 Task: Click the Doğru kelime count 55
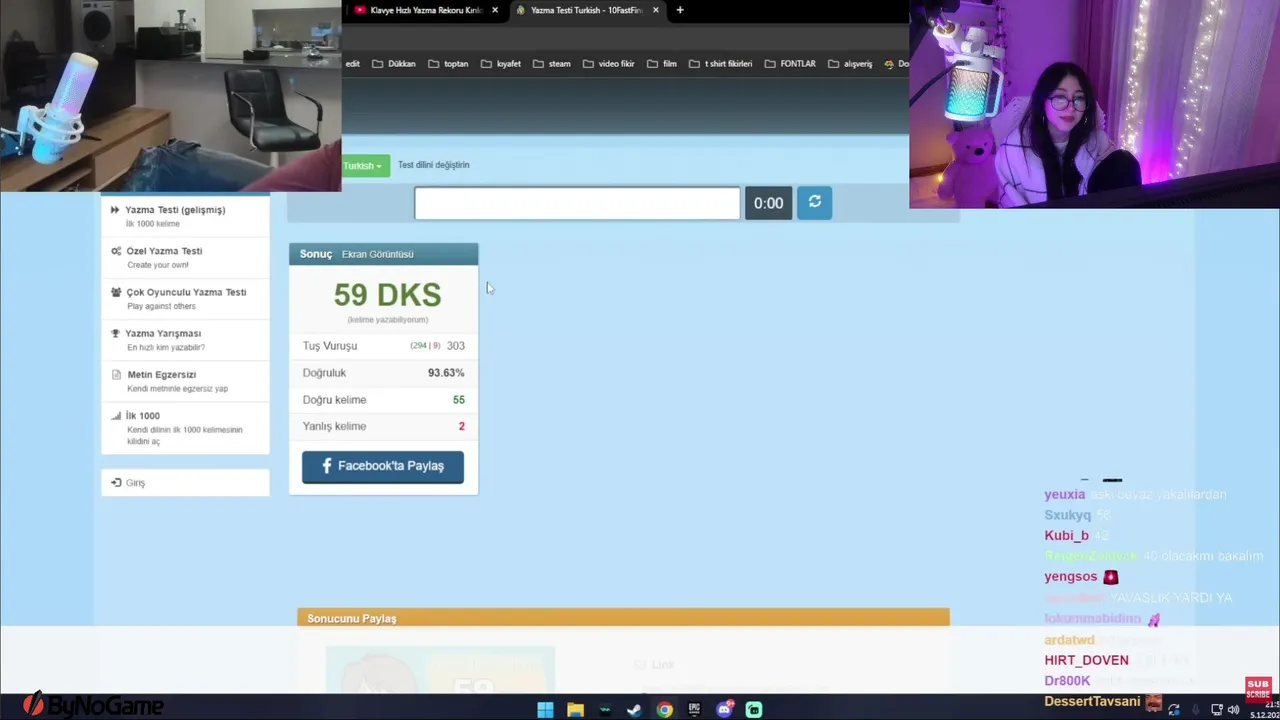[x=459, y=400]
